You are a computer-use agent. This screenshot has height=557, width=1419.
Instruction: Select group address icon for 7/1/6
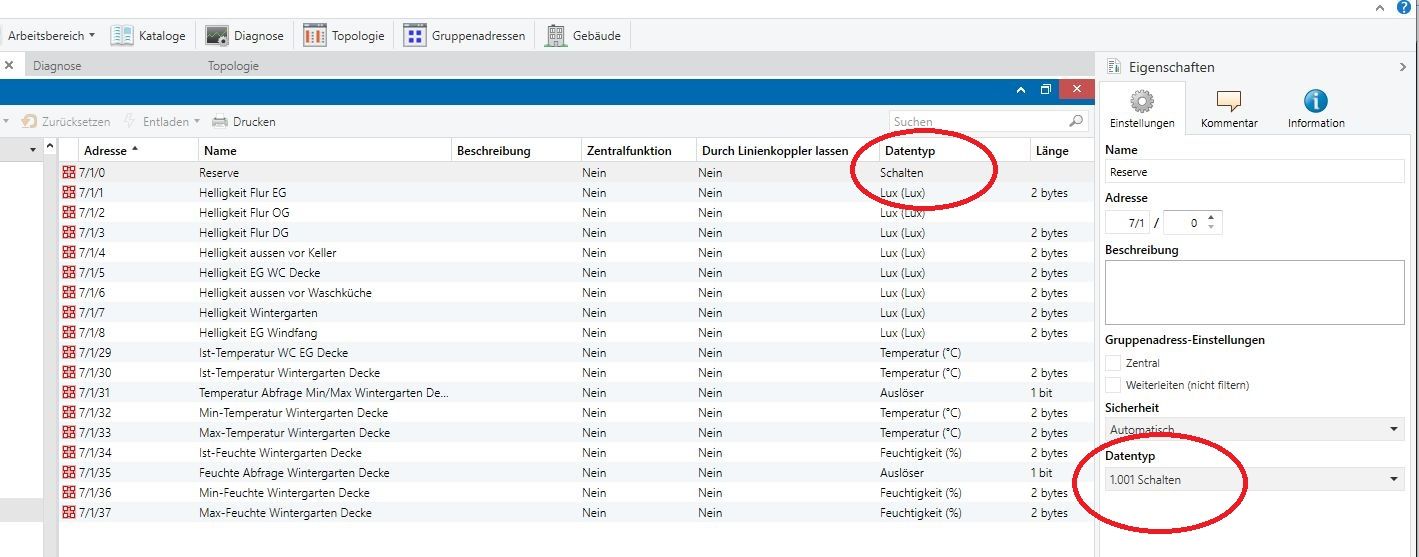pyautogui.click(x=69, y=292)
